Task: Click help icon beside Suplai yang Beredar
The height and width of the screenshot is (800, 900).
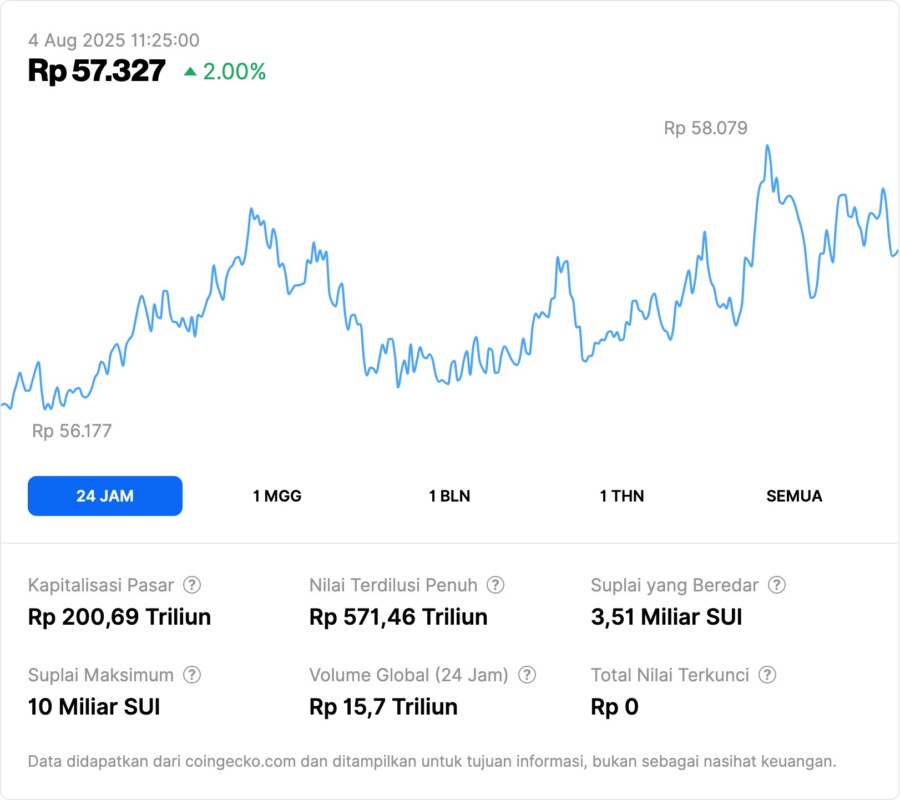Action: [x=776, y=585]
